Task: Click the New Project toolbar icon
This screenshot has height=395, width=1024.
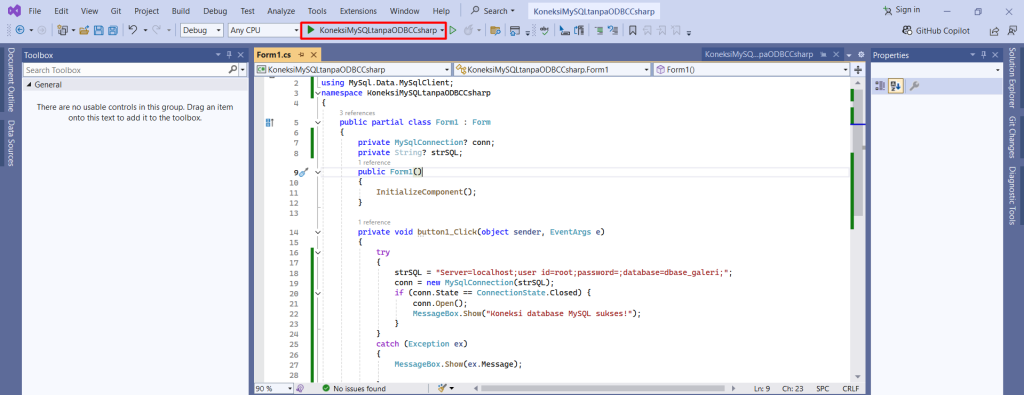Action: pyautogui.click(x=63, y=30)
